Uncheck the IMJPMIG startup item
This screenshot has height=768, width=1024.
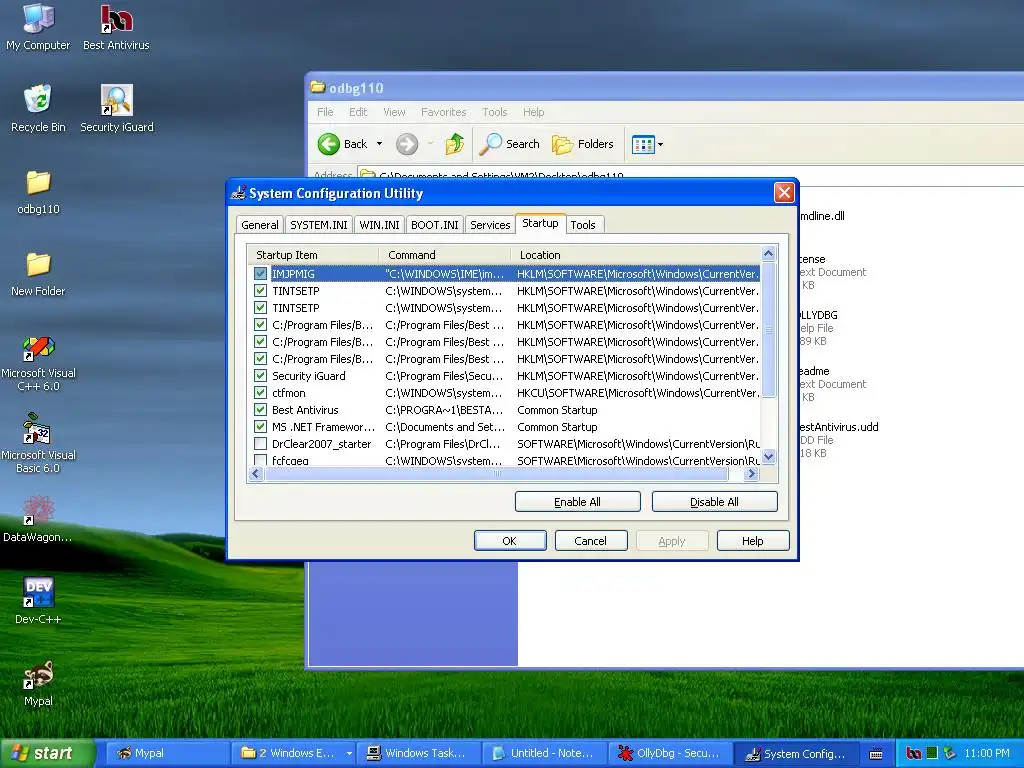point(261,274)
